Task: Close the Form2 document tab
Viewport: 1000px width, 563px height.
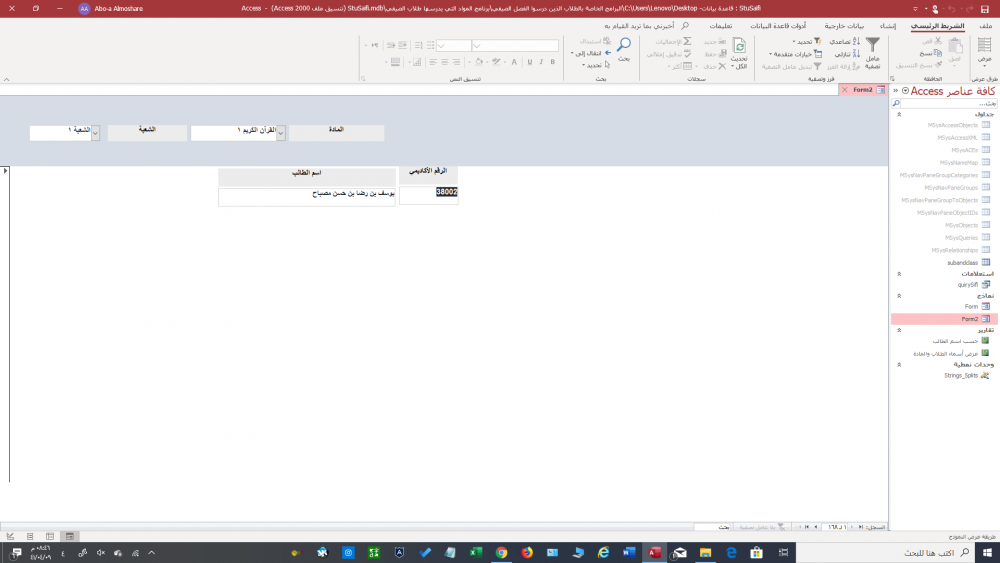Action: 844,90
